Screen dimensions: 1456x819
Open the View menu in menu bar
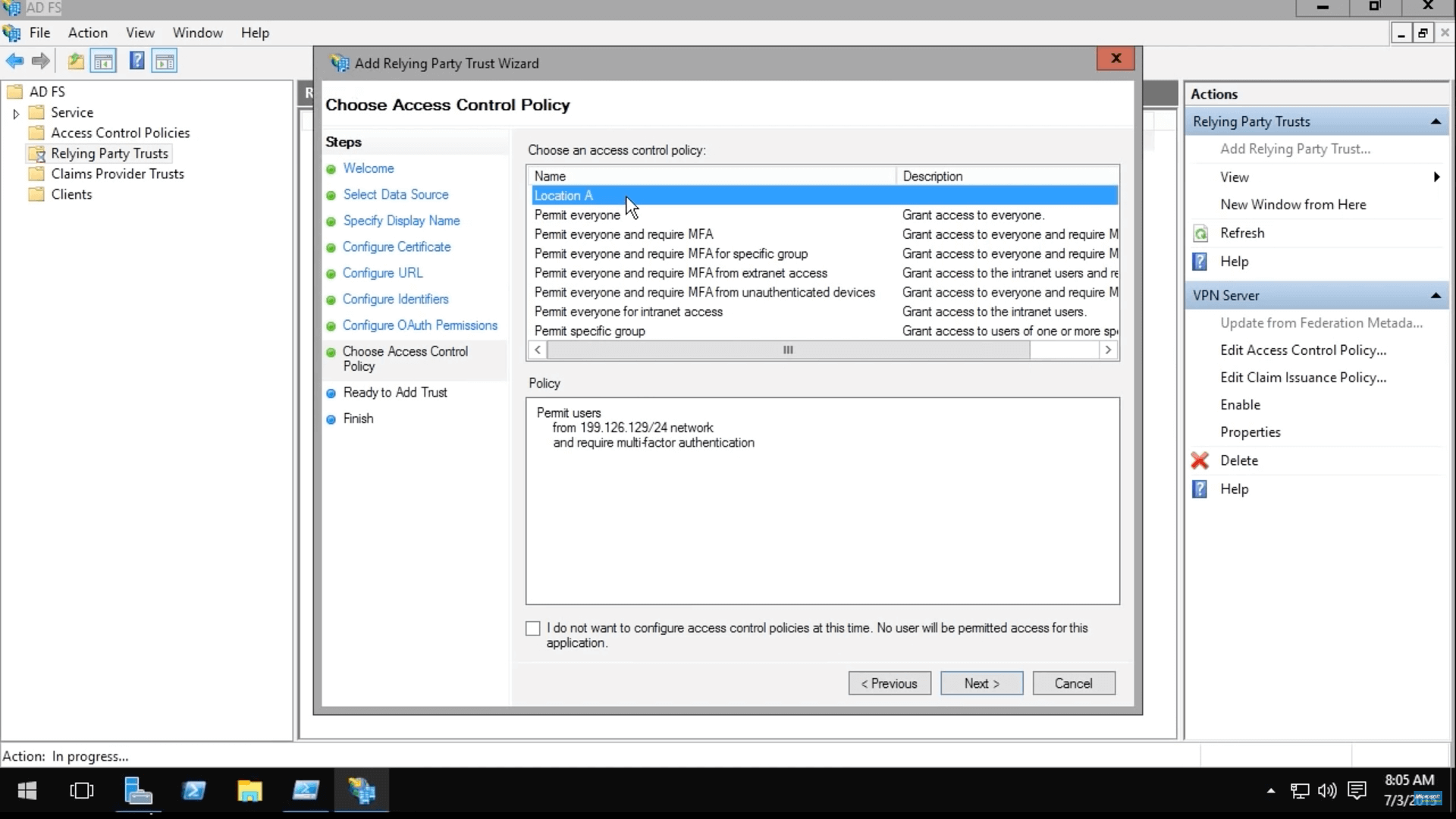140,33
